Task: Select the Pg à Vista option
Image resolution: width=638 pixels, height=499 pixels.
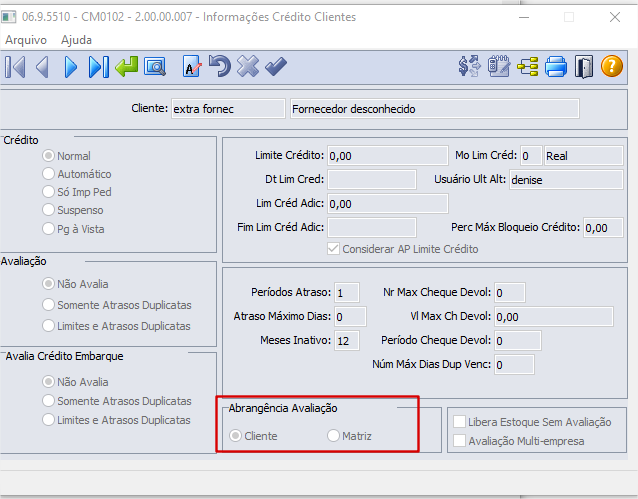Action: pyautogui.click(x=73, y=229)
